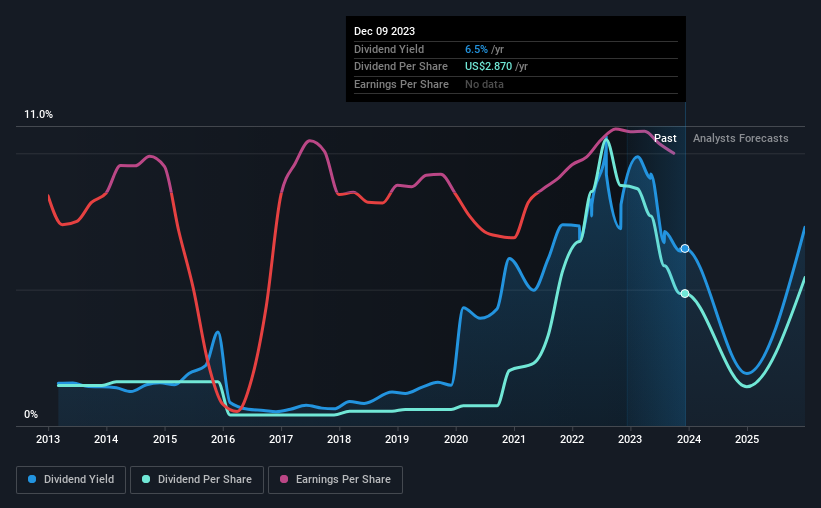Click the 2013 x-axis year label
821x508 pixels.
click(48, 439)
